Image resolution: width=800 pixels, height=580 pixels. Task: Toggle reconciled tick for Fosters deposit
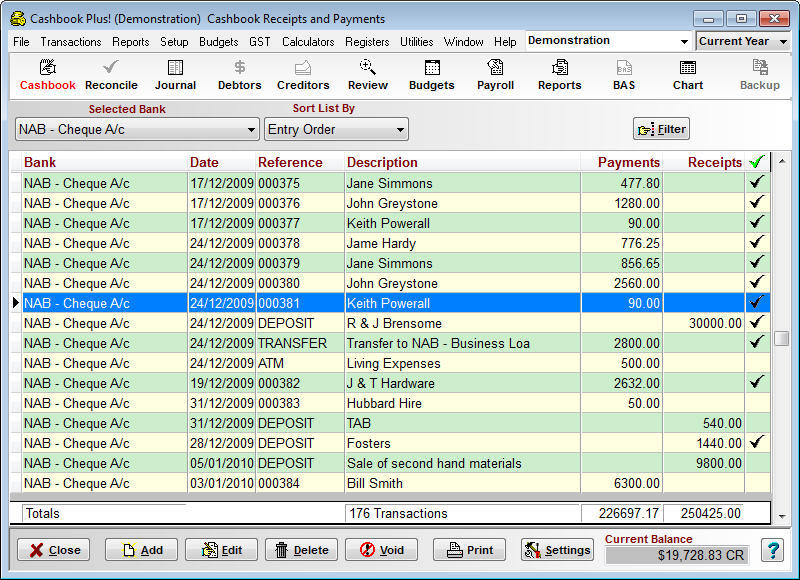pos(757,442)
